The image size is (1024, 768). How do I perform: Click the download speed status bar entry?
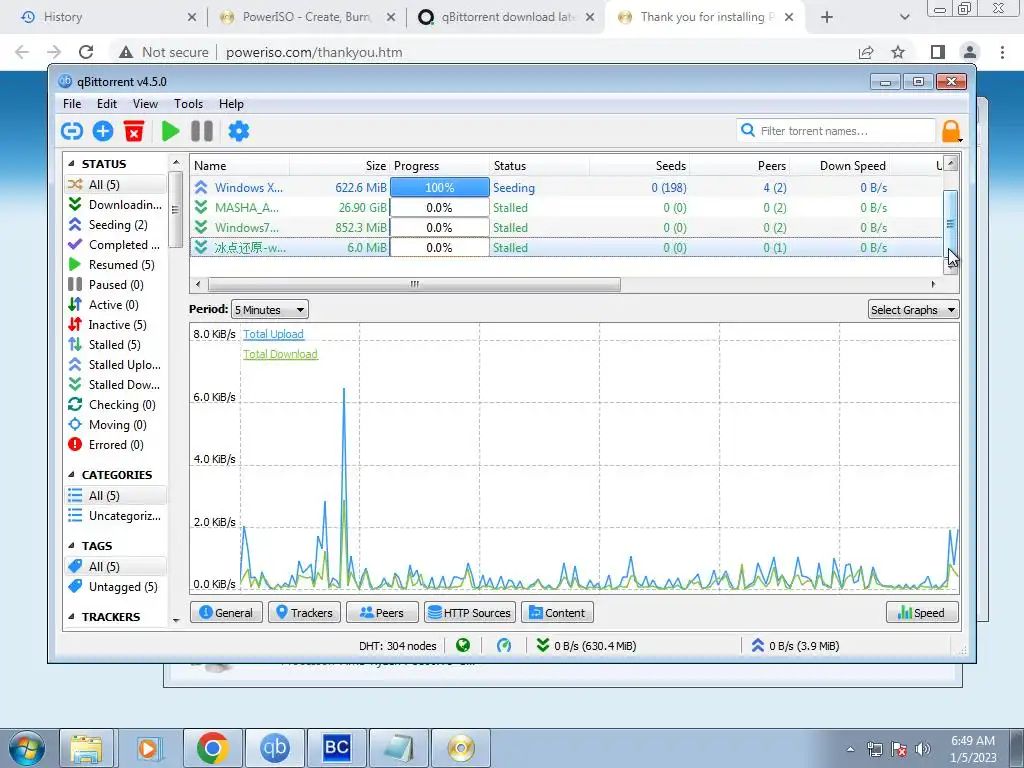coord(586,645)
